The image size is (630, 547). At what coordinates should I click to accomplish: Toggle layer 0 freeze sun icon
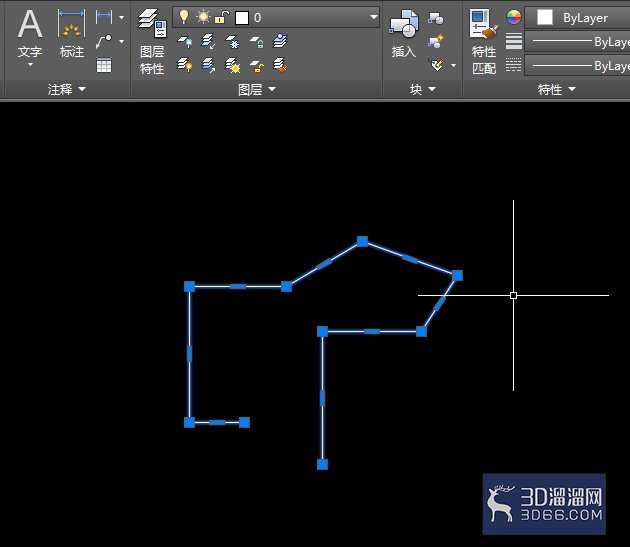pyautogui.click(x=203, y=17)
